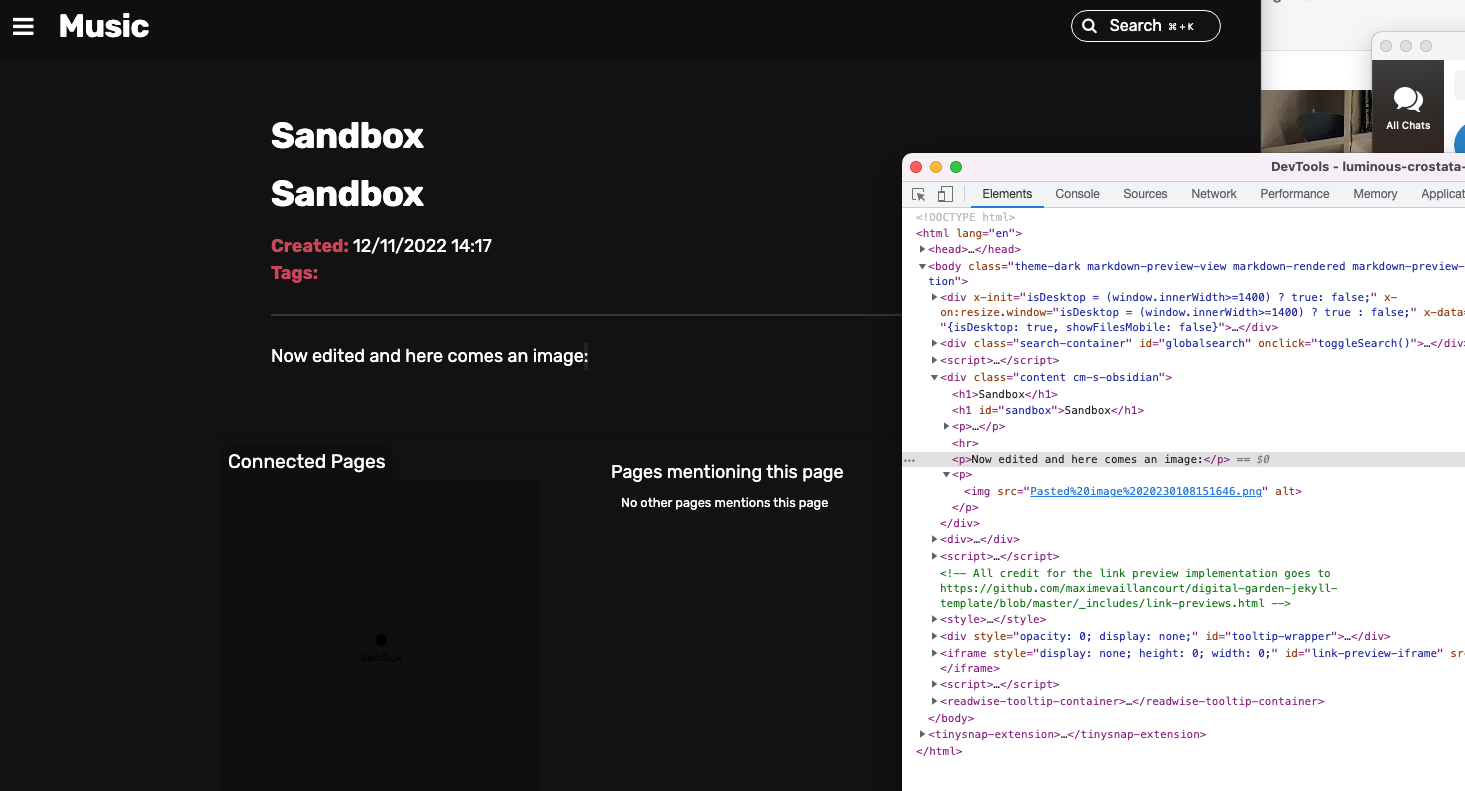This screenshot has width=1465, height=791.
Task: Select the inspect element tool in DevTools
Action: [918, 193]
